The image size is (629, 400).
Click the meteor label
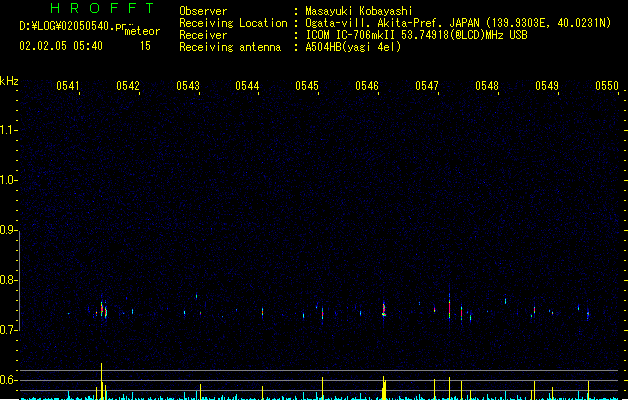tap(142, 31)
